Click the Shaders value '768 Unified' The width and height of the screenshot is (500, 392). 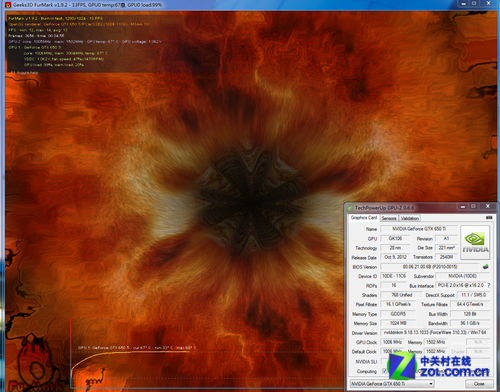pyautogui.click(x=401, y=295)
